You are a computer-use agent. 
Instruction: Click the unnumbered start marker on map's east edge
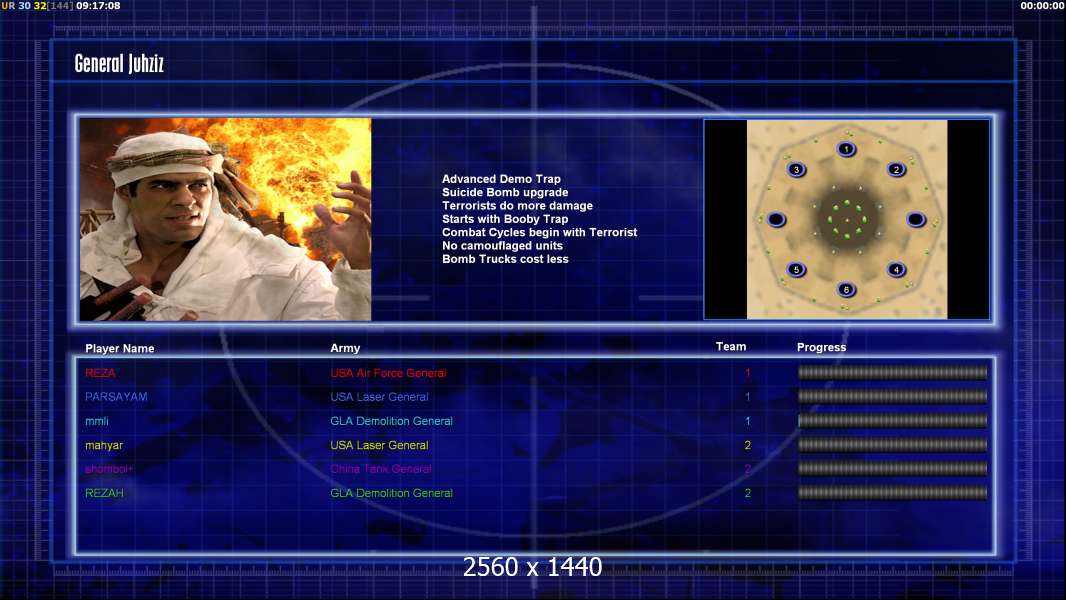[x=916, y=219]
